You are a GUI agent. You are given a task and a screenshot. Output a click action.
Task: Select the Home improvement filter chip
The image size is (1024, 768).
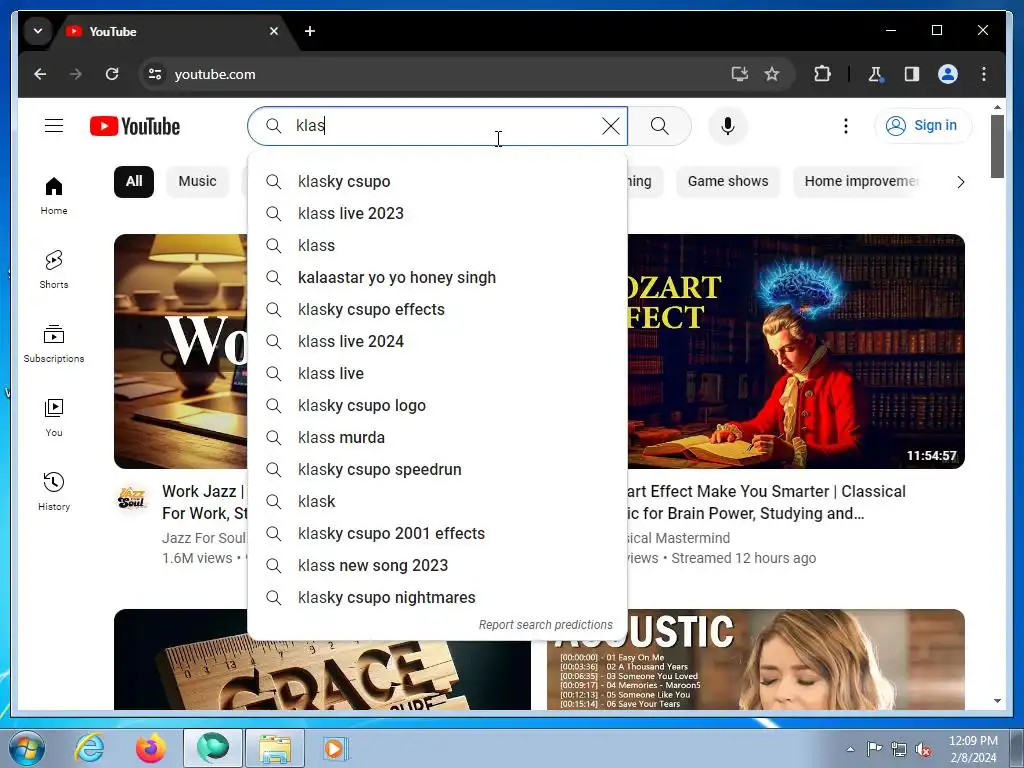click(x=858, y=182)
